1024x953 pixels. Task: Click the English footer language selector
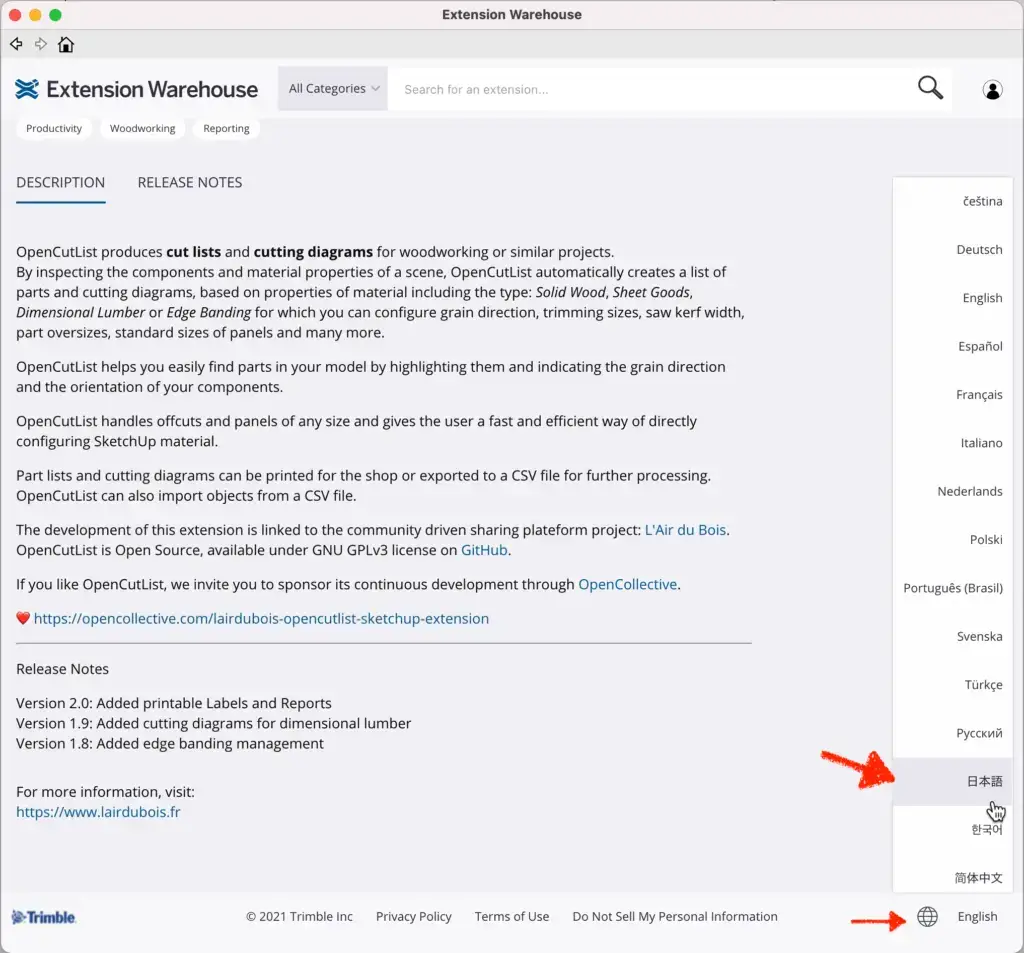click(x=977, y=916)
